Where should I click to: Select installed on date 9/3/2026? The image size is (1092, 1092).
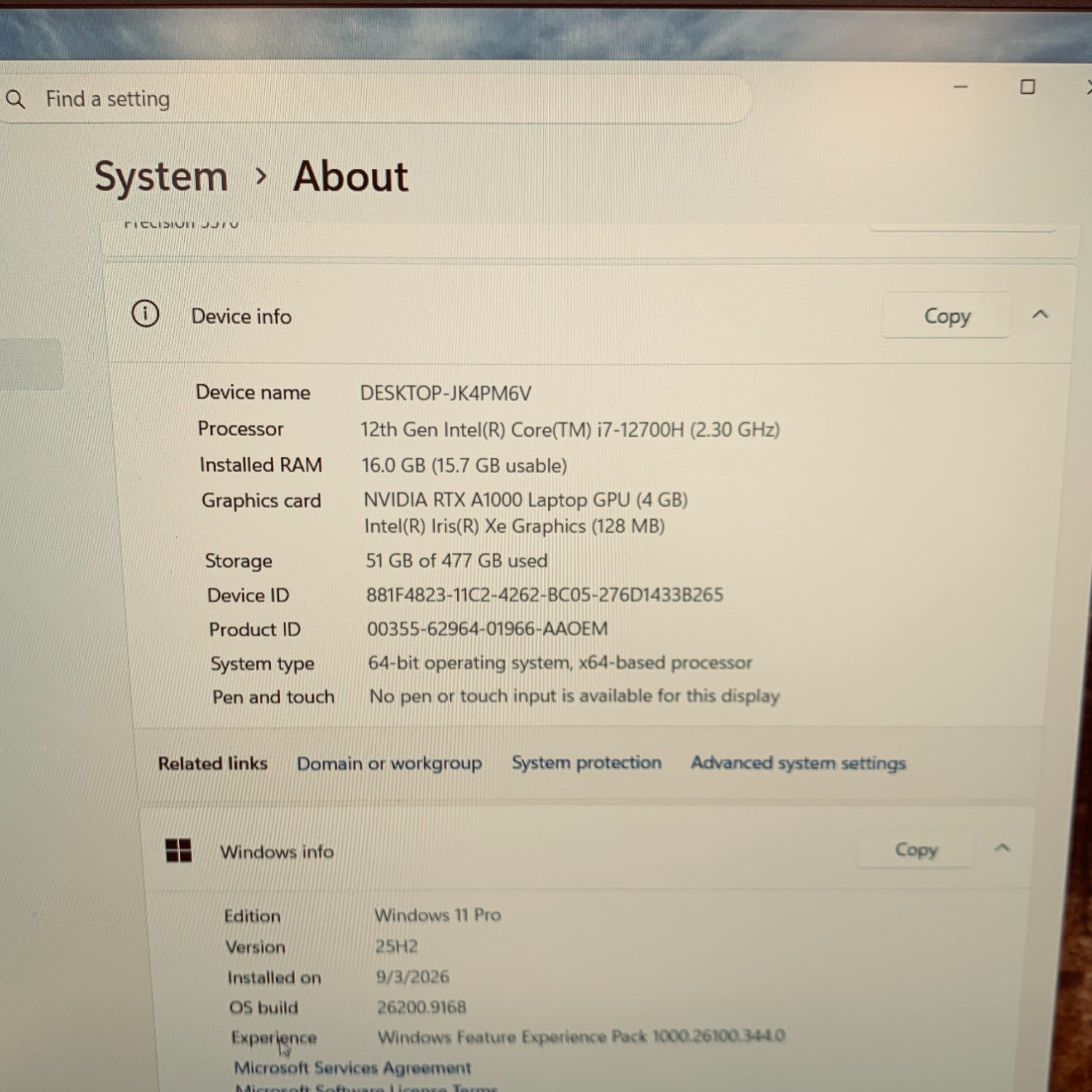tap(413, 977)
